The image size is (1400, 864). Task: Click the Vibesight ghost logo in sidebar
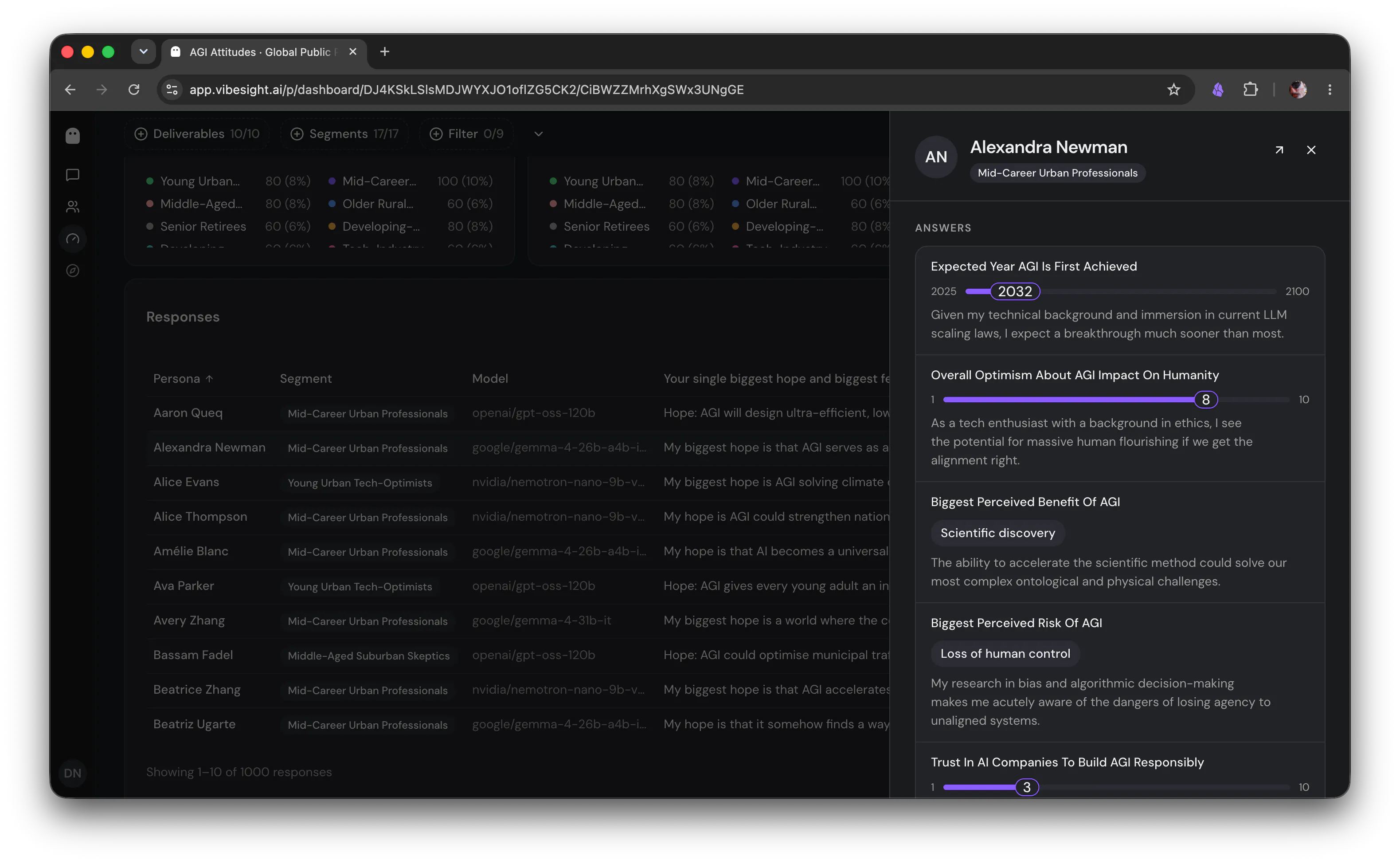click(x=73, y=135)
